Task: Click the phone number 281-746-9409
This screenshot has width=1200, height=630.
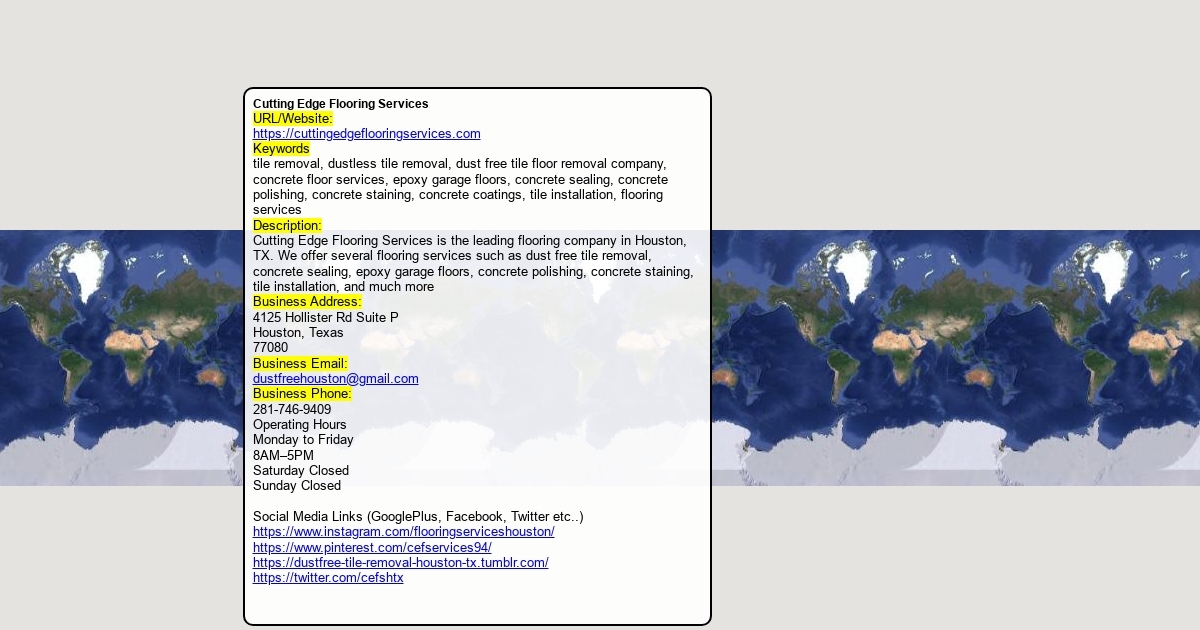Action: click(x=292, y=410)
